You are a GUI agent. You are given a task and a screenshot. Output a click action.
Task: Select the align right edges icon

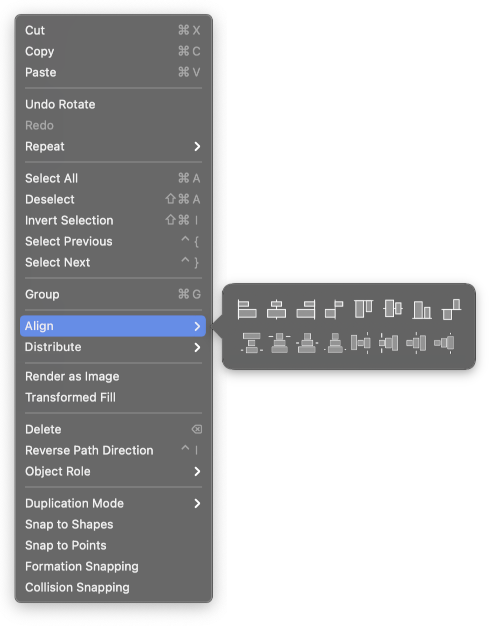click(x=306, y=309)
